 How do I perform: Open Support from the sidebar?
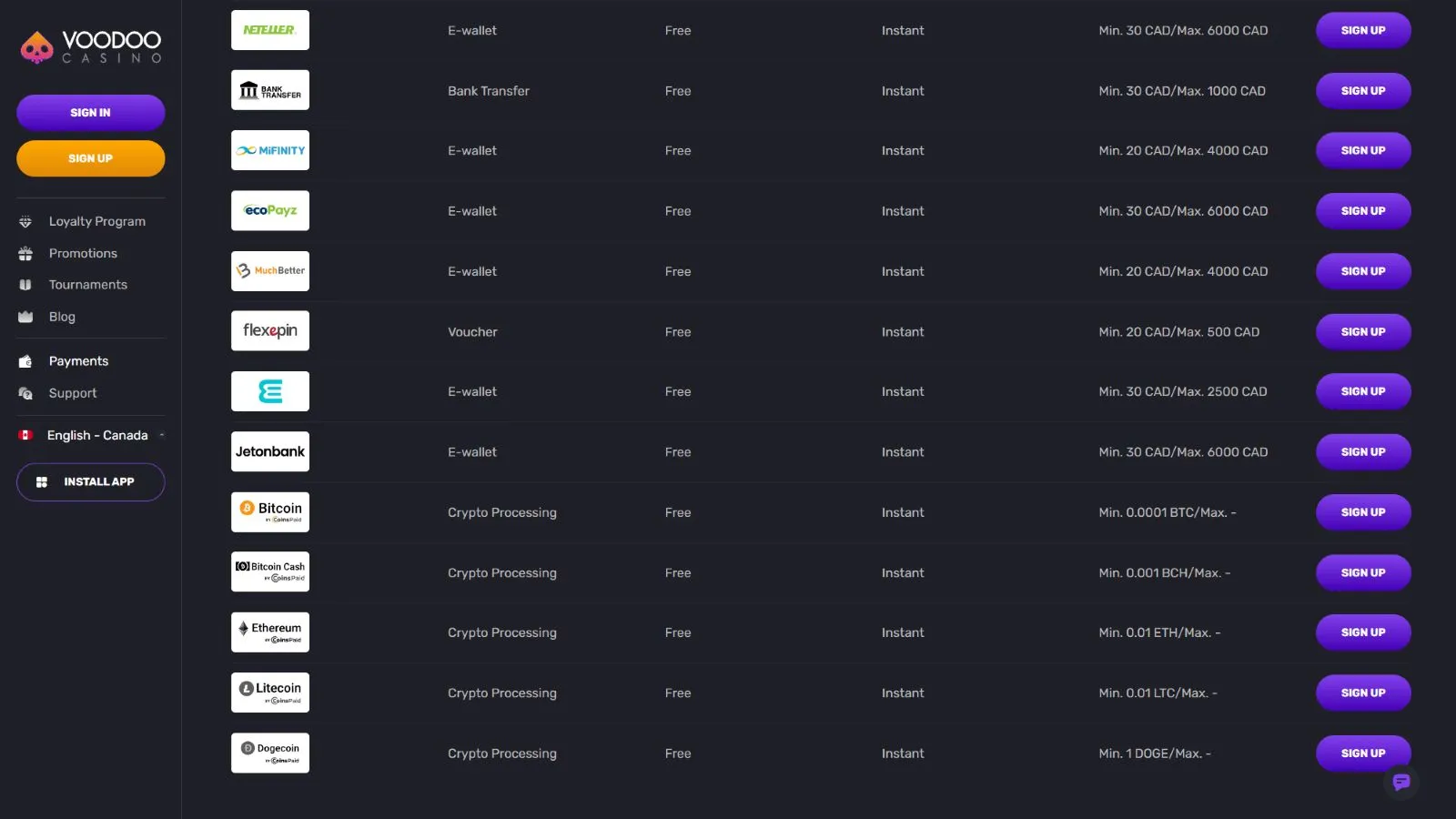click(x=73, y=393)
